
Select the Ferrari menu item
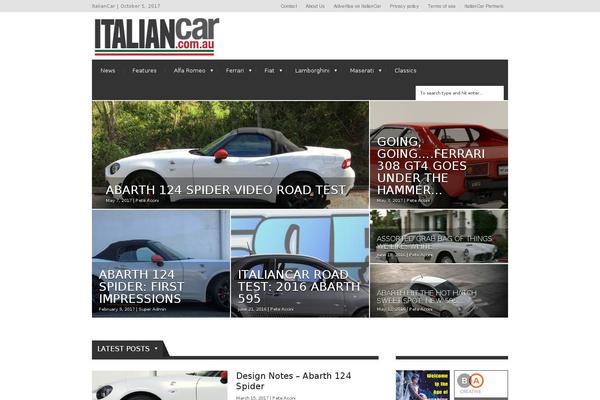(x=235, y=70)
